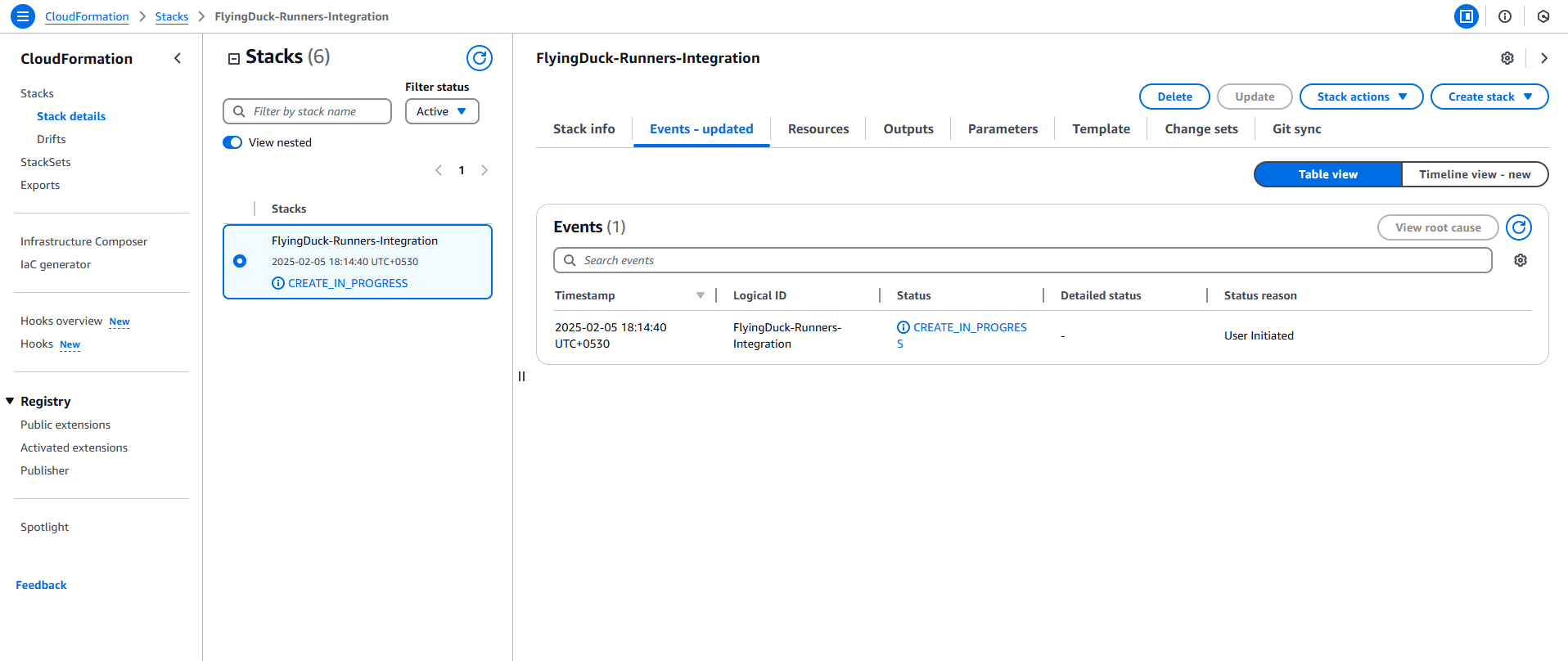Open Exports in sidebar
Screen dimensions: 1568x661
pos(40,185)
